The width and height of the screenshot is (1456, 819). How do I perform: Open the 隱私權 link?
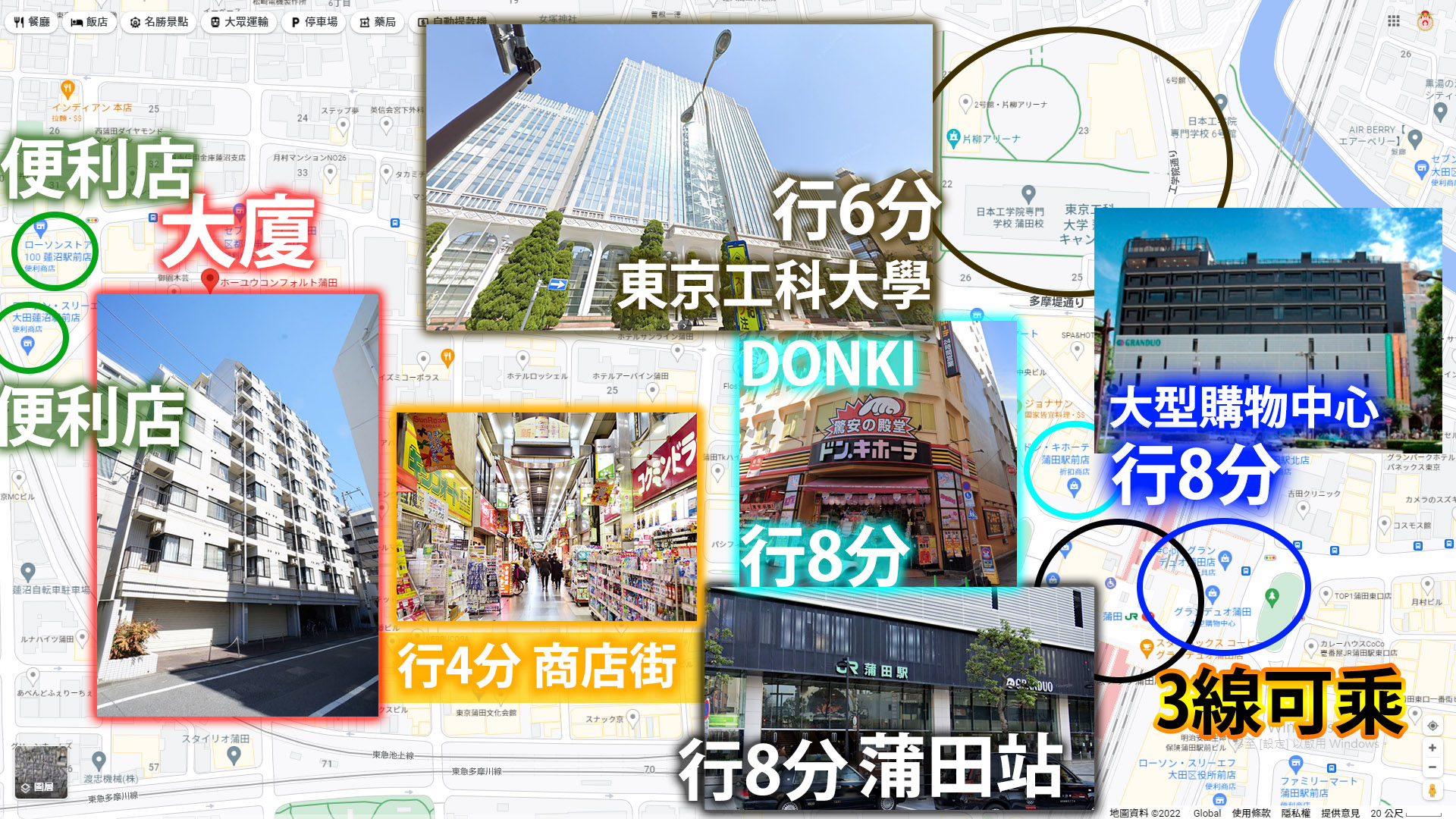1296,813
